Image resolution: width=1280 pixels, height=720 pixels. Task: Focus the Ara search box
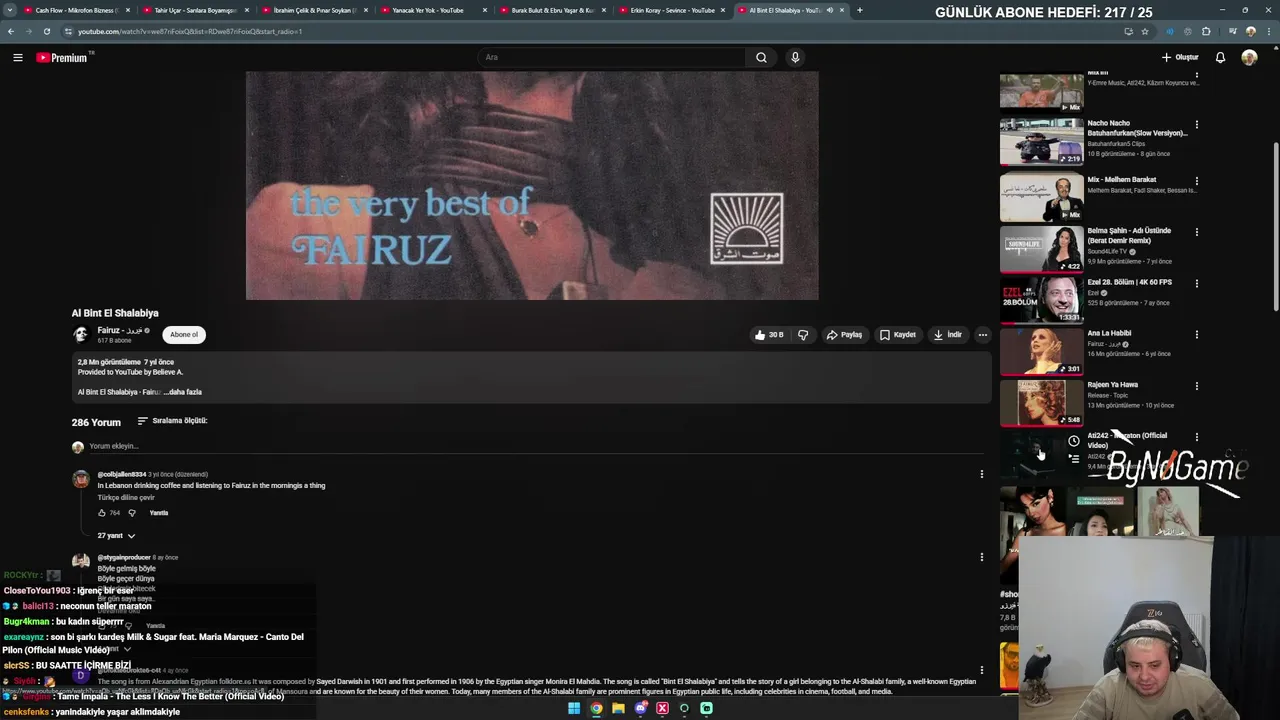pos(612,57)
